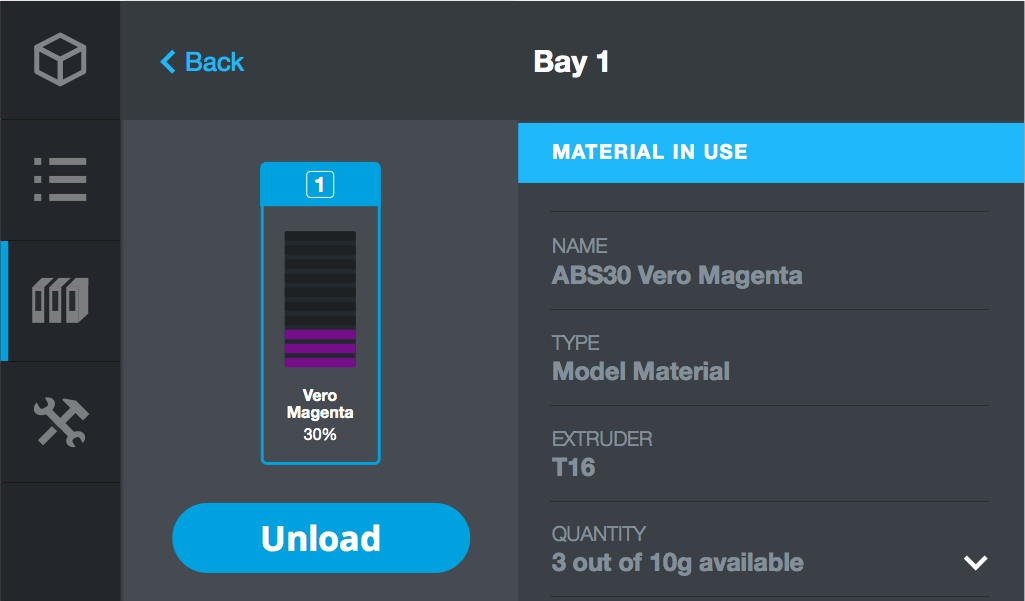The width and height of the screenshot is (1025, 601).
Task: Click the Vero Magenta cartridge label
Action: [x=320, y=404]
